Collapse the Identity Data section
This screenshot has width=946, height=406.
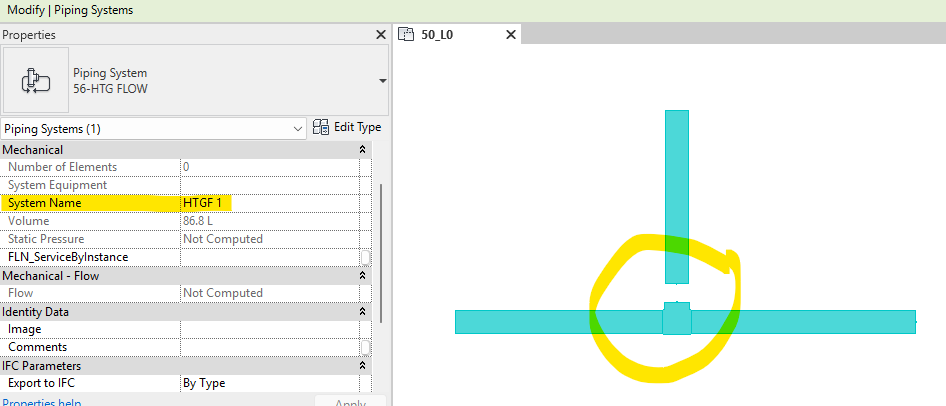pyautogui.click(x=362, y=312)
